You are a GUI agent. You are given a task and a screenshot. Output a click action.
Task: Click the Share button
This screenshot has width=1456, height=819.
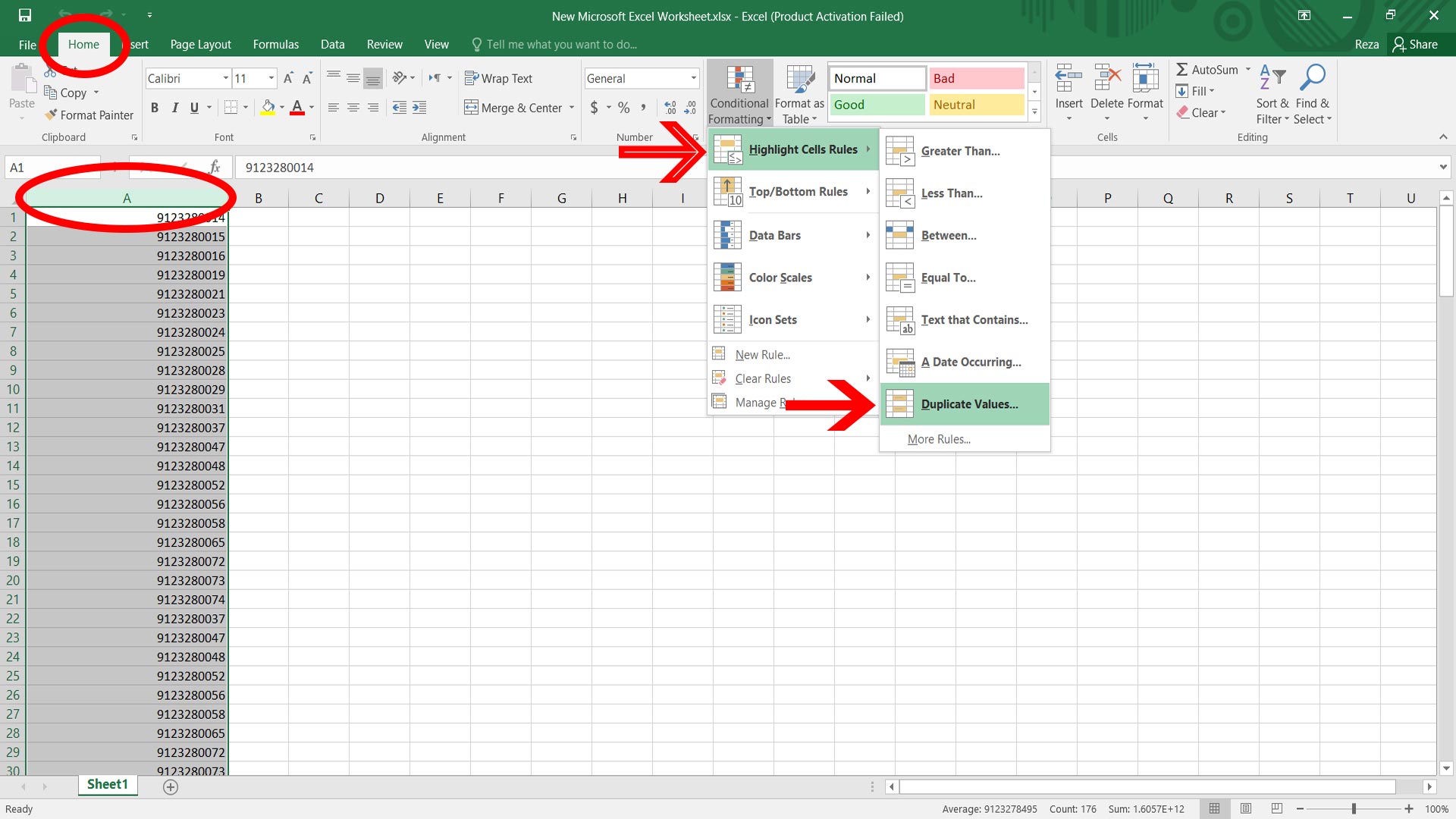click(x=1415, y=44)
